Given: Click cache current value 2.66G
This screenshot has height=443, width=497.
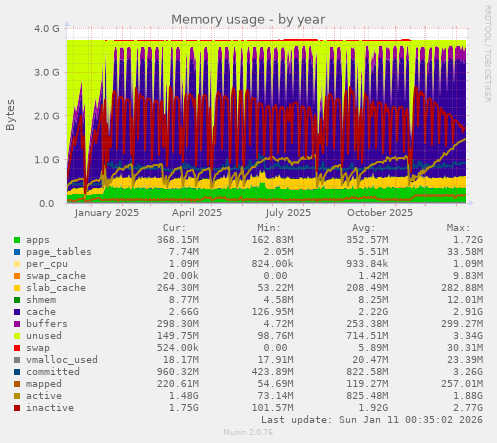Looking at the screenshot, I should click(x=184, y=312).
